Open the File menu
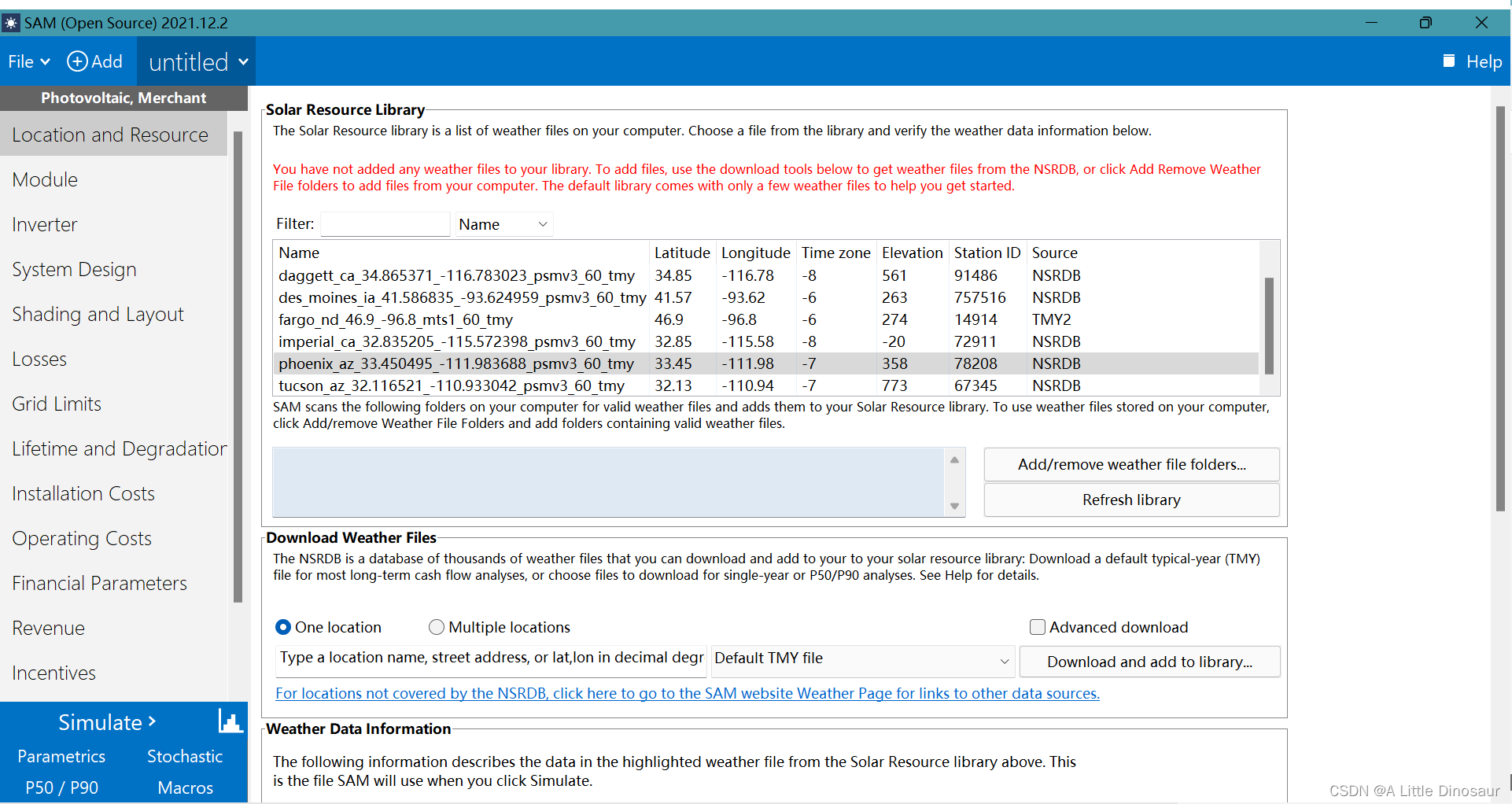 coord(29,61)
